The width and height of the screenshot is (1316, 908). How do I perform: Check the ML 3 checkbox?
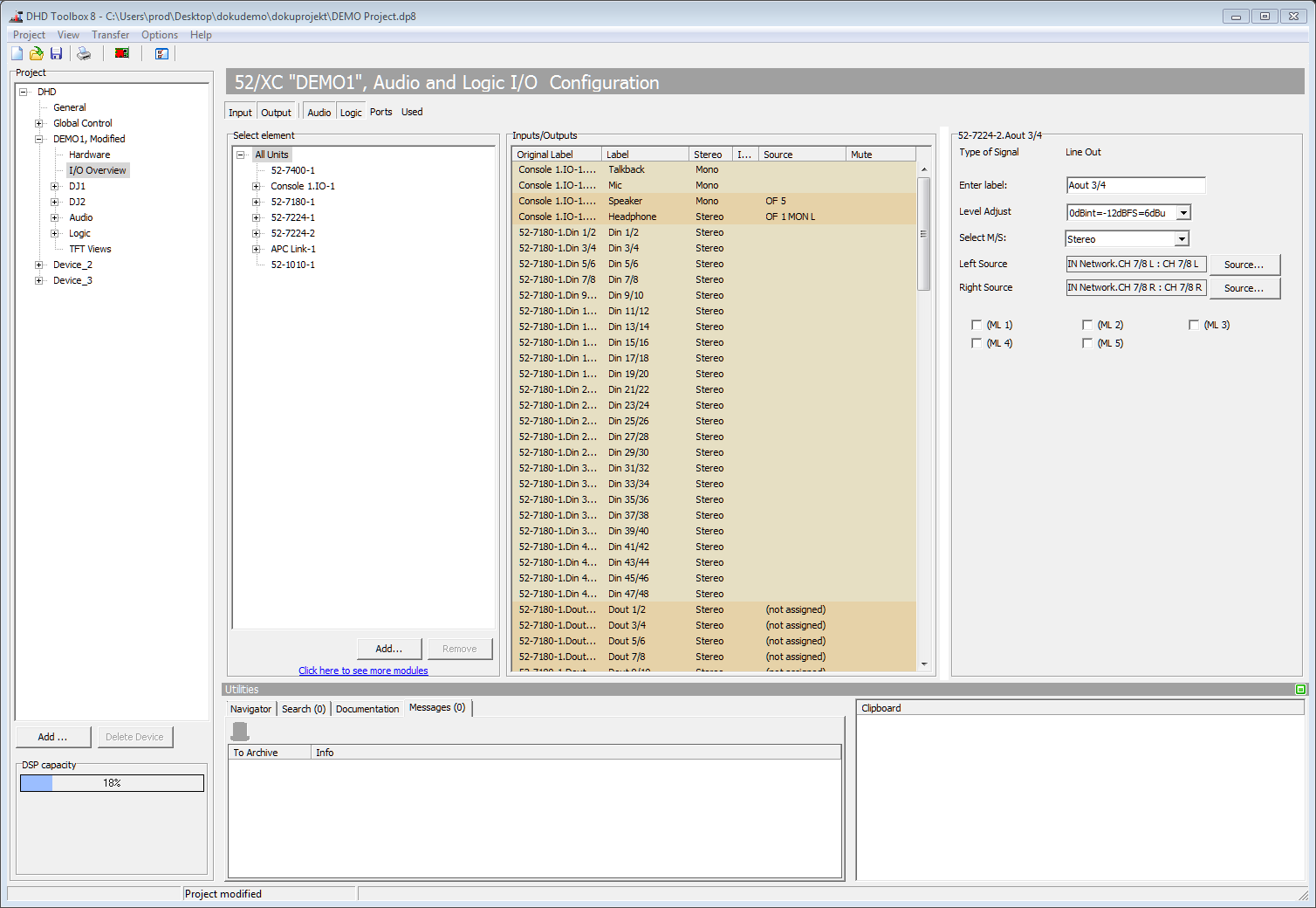click(x=1194, y=324)
